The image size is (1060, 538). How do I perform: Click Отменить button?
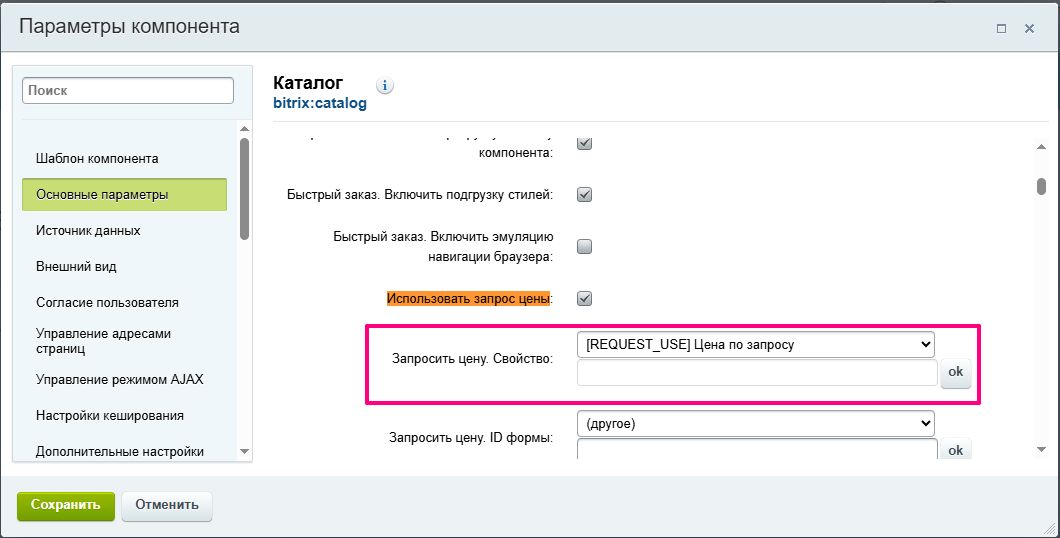(x=167, y=505)
